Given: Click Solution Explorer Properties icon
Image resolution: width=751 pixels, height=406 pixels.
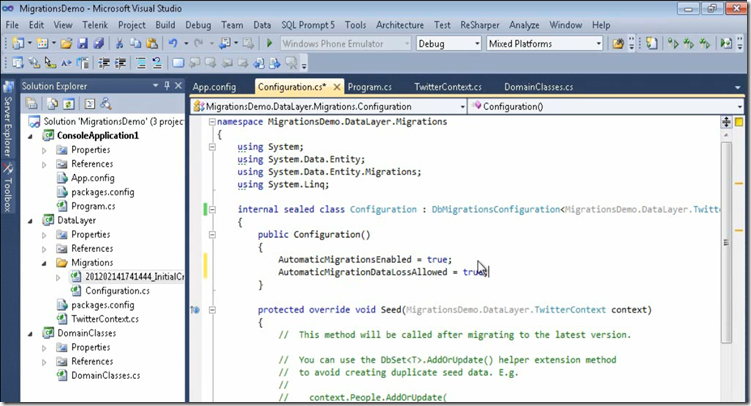Looking at the screenshot, I should [32, 103].
